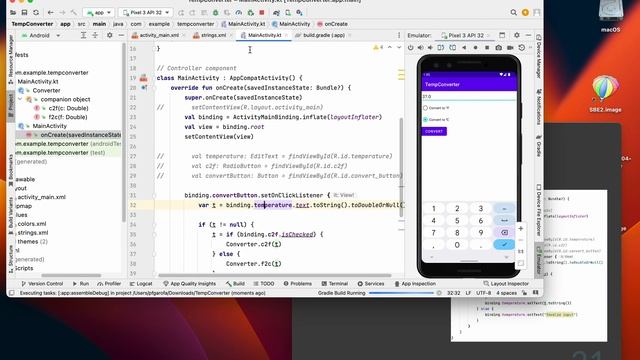Open the Android project view dropdown
This screenshot has height=360, width=640.
[x=40, y=36]
